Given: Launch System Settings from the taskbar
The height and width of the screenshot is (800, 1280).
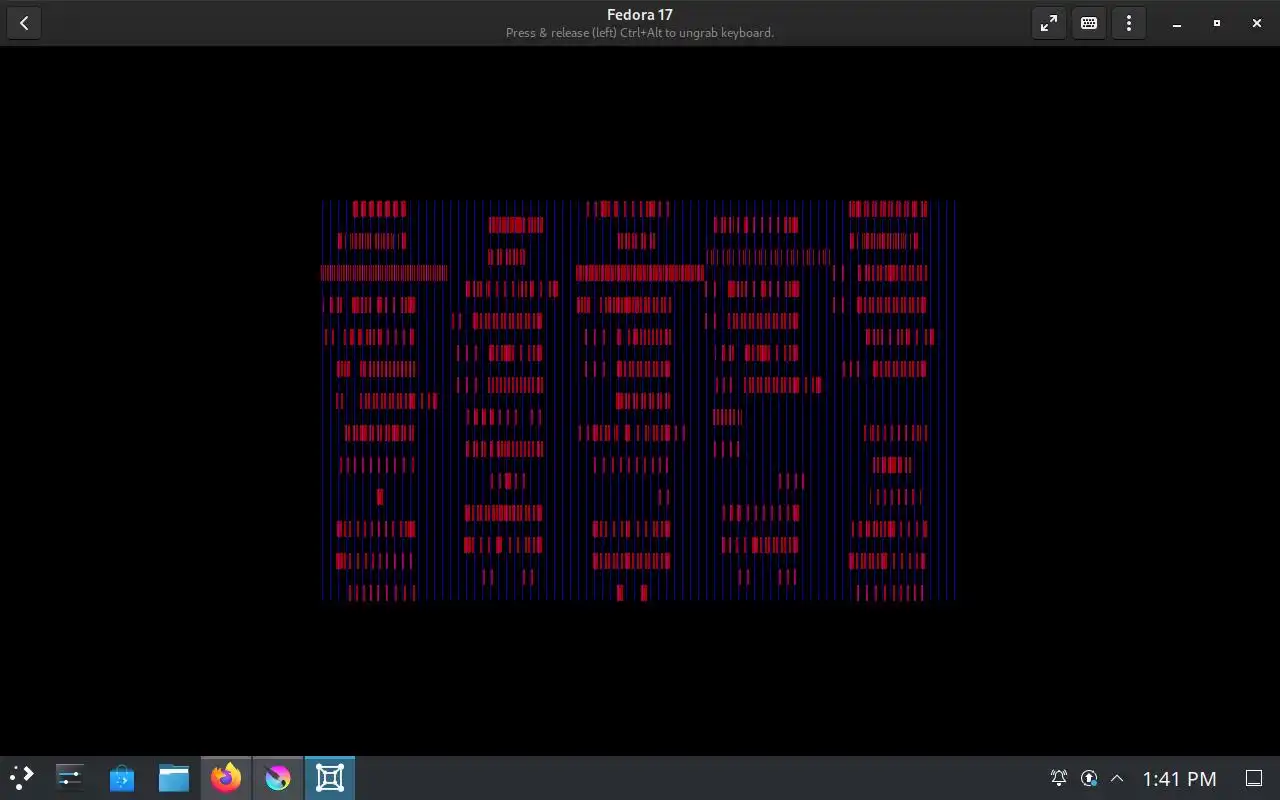Looking at the screenshot, I should tap(70, 778).
